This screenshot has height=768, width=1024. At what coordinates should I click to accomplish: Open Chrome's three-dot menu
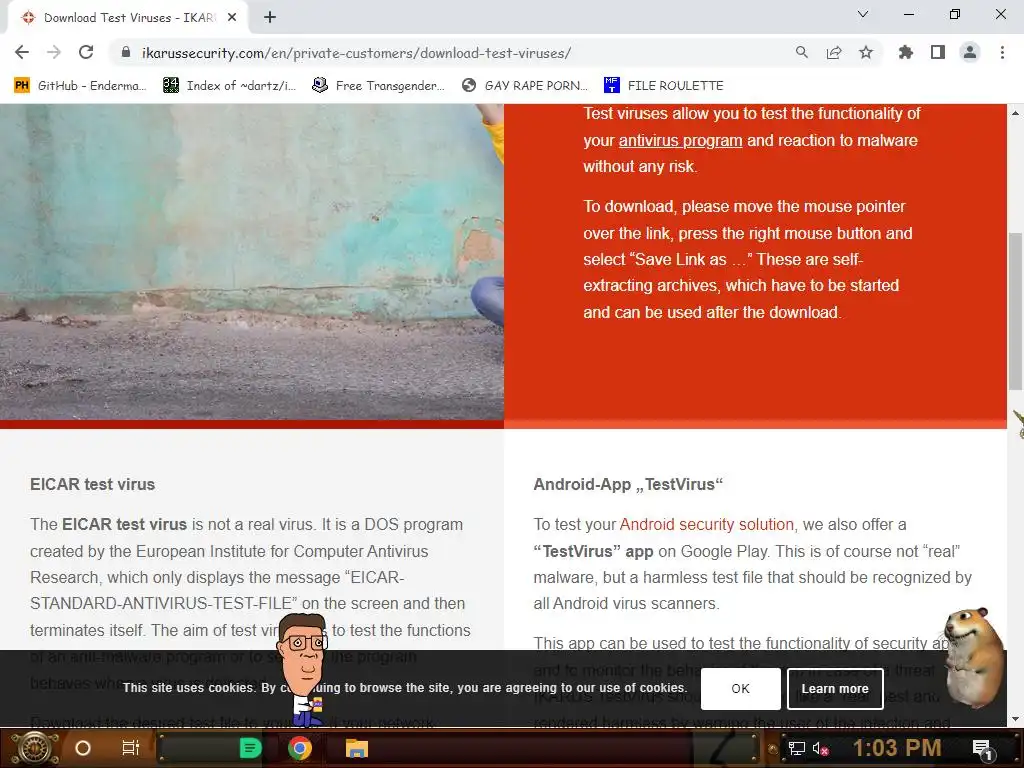point(1002,52)
